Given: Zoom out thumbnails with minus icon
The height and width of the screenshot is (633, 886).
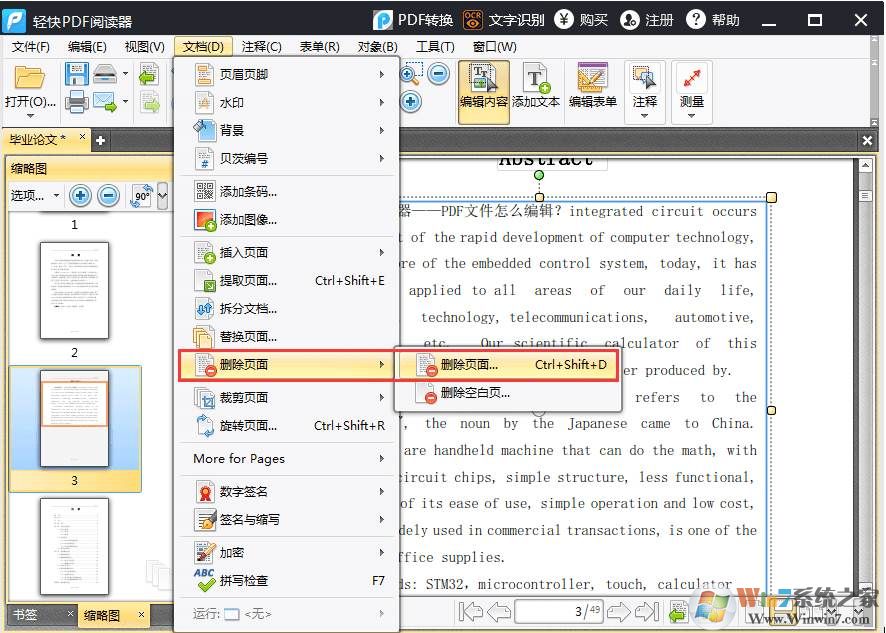Looking at the screenshot, I should coord(109,195).
